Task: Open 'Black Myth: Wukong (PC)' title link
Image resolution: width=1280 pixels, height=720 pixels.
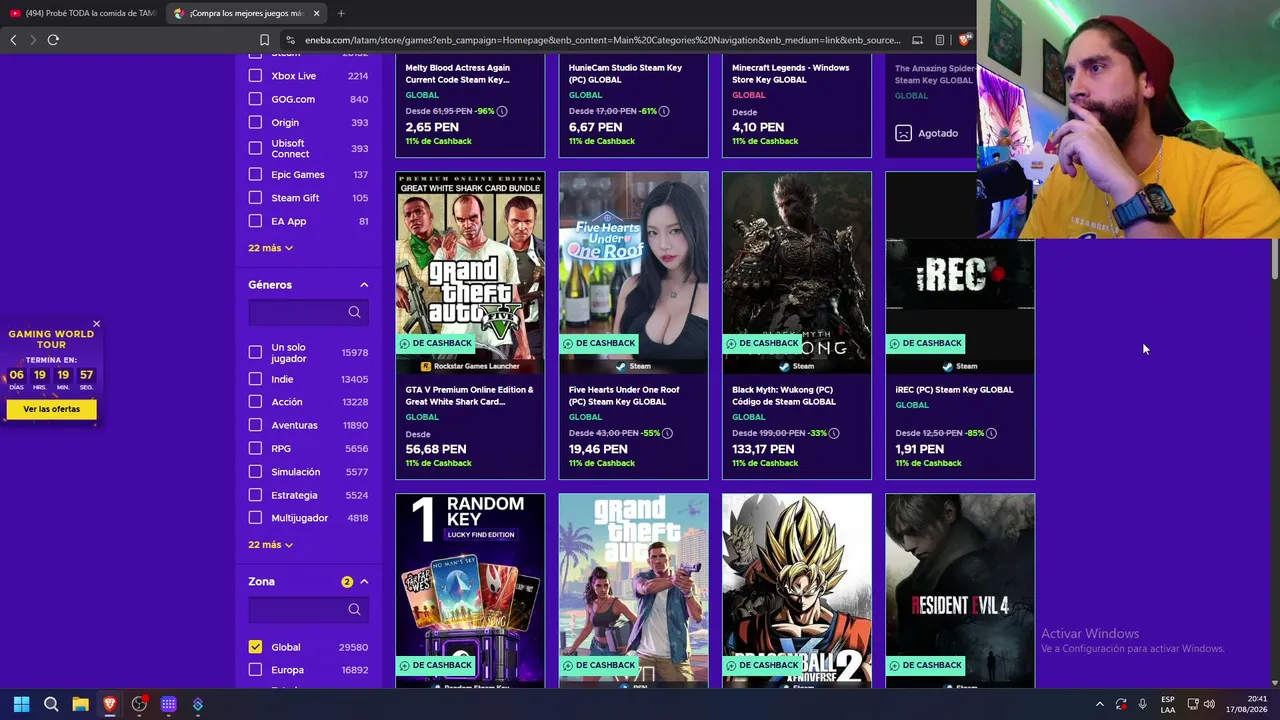Action: tap(784, 396)
